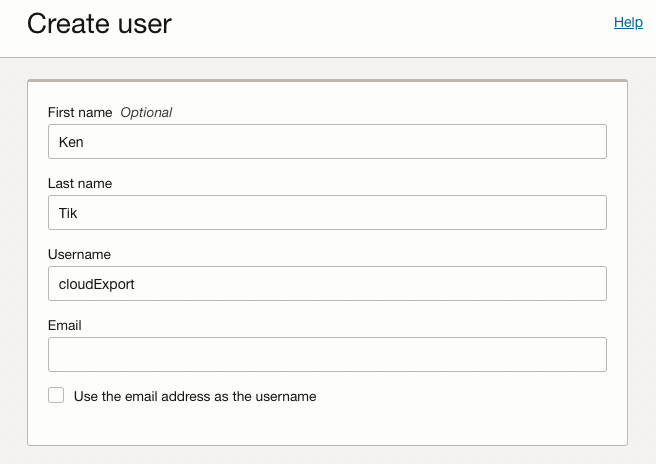
Task: Place cursor on the word 'Ken'
Action: pyautogui.click(x=71, y=142)
